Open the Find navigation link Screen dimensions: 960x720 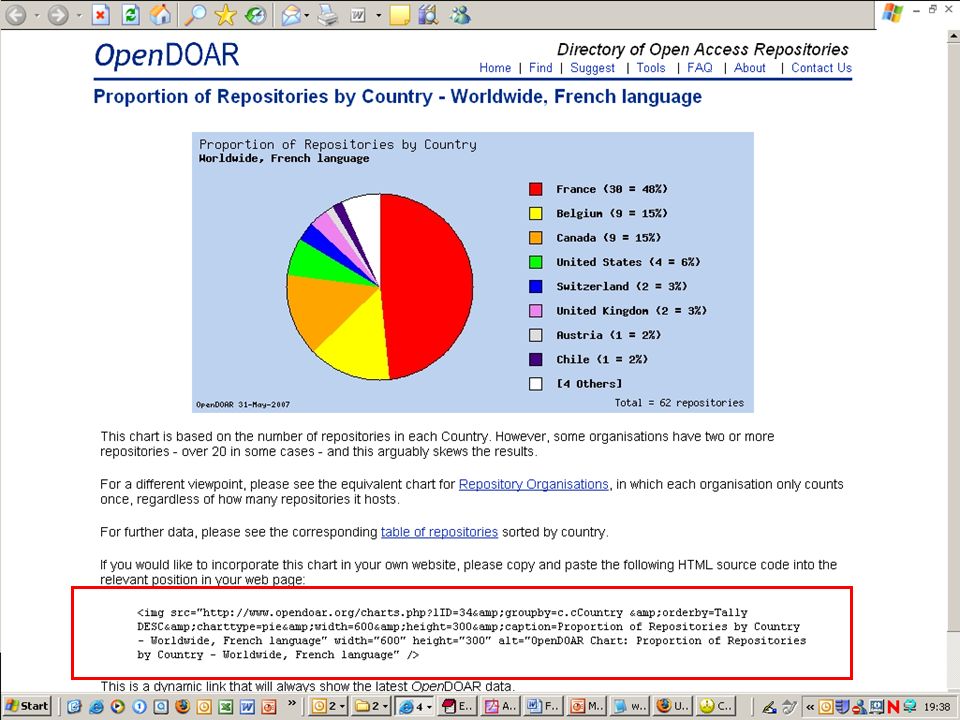[541, 68]
